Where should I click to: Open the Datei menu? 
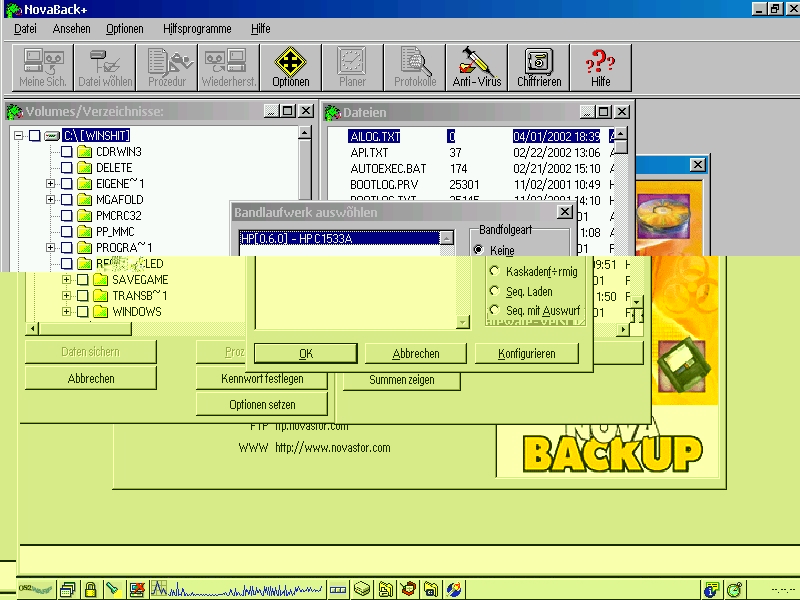[25, 29]
